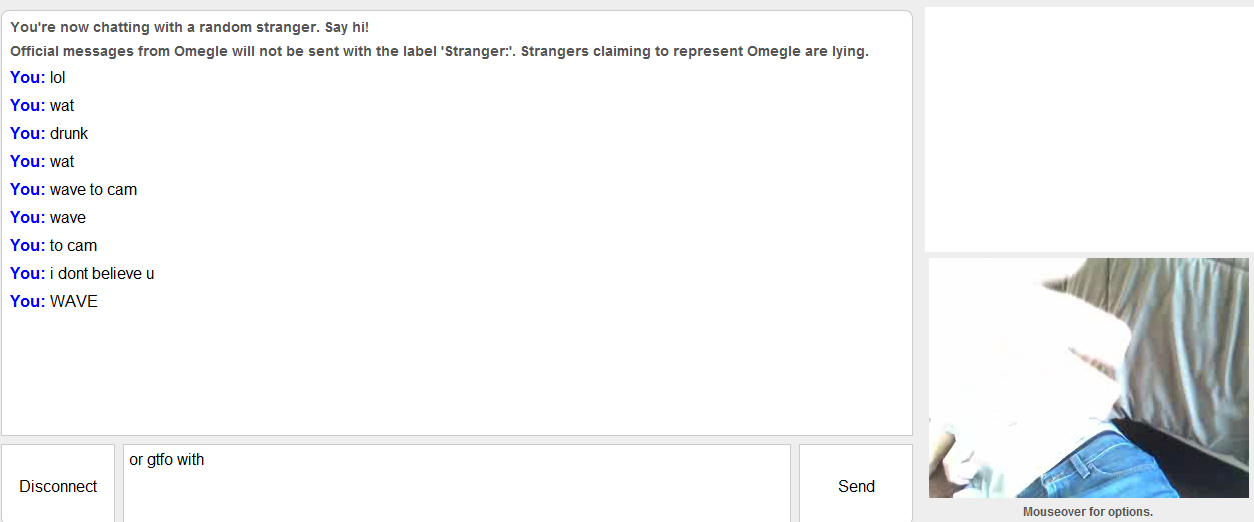The width and height of the screenshot is (1254, 522).
Task: Click the first "wat" message
Action: [x=62, y=105]
